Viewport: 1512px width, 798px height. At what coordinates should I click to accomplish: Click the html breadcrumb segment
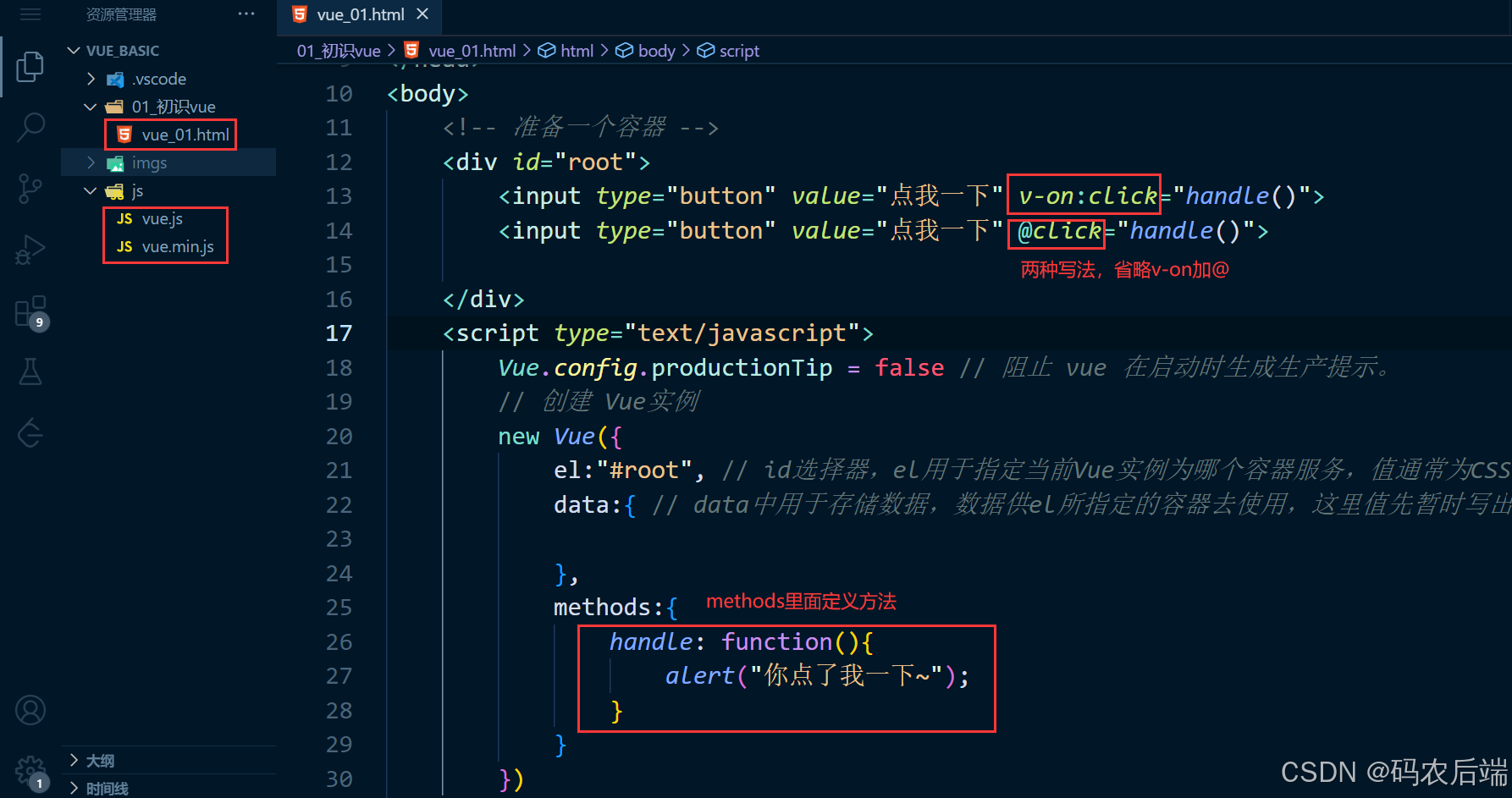pos(566,51)
